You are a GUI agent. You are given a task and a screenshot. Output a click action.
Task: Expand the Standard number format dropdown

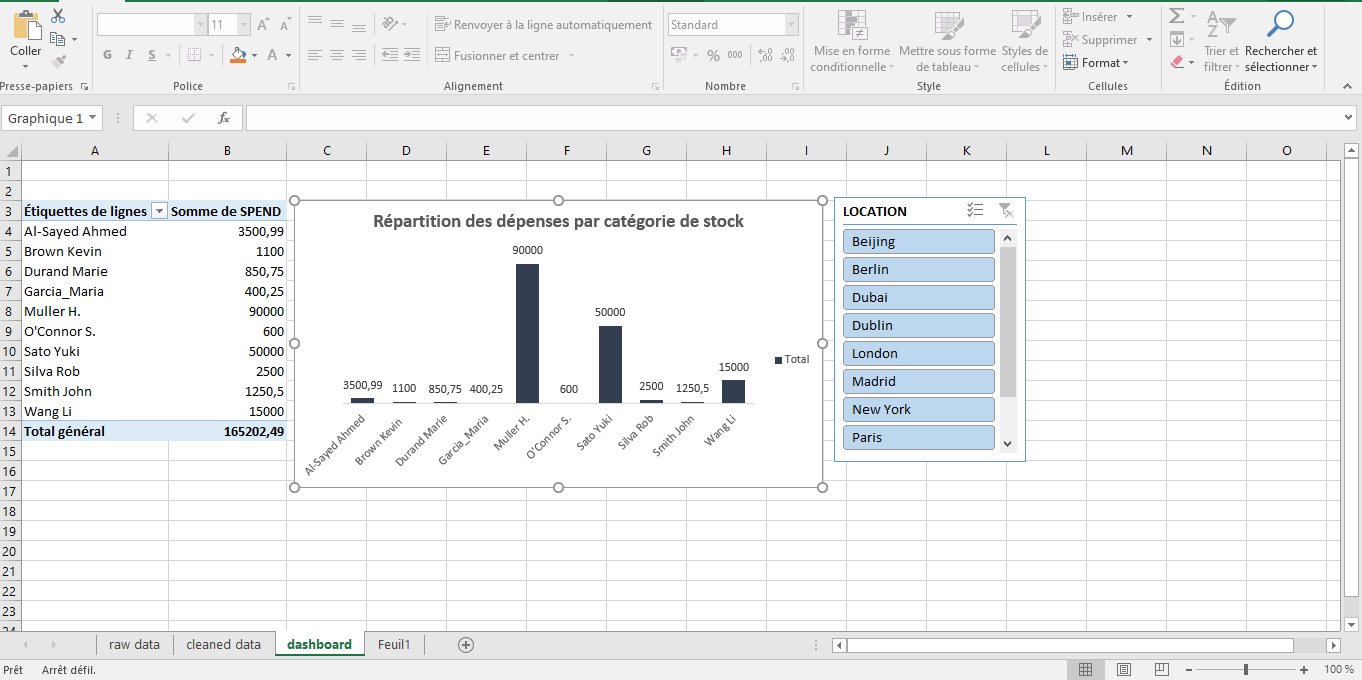tap(791, 25)
